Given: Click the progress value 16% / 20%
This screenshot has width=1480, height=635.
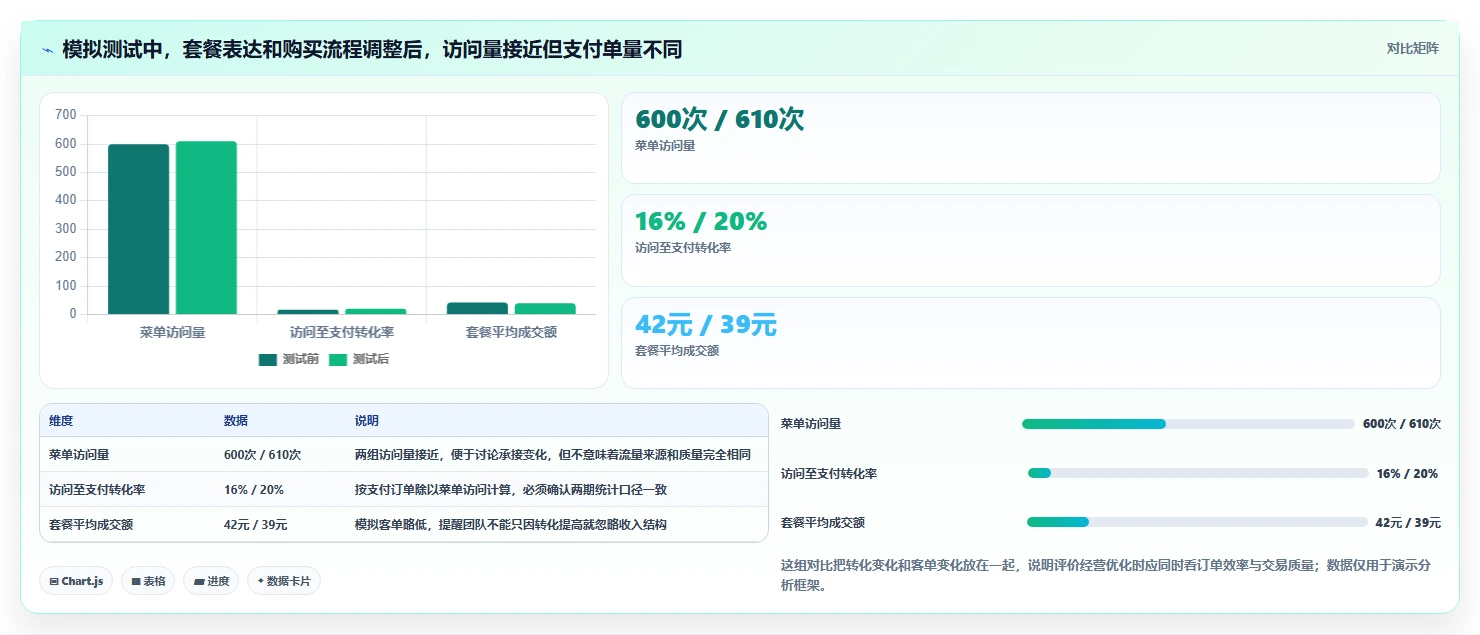Looking at the screenshot, I should 1407,474.
